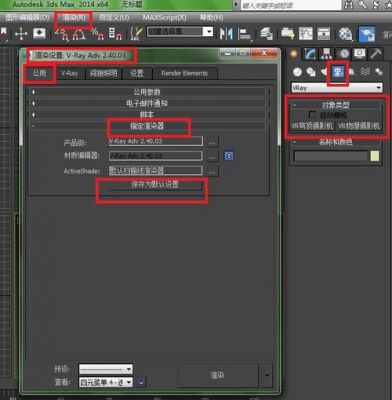Select the Lights category icon
392x400 pixels.
point(324,72)
